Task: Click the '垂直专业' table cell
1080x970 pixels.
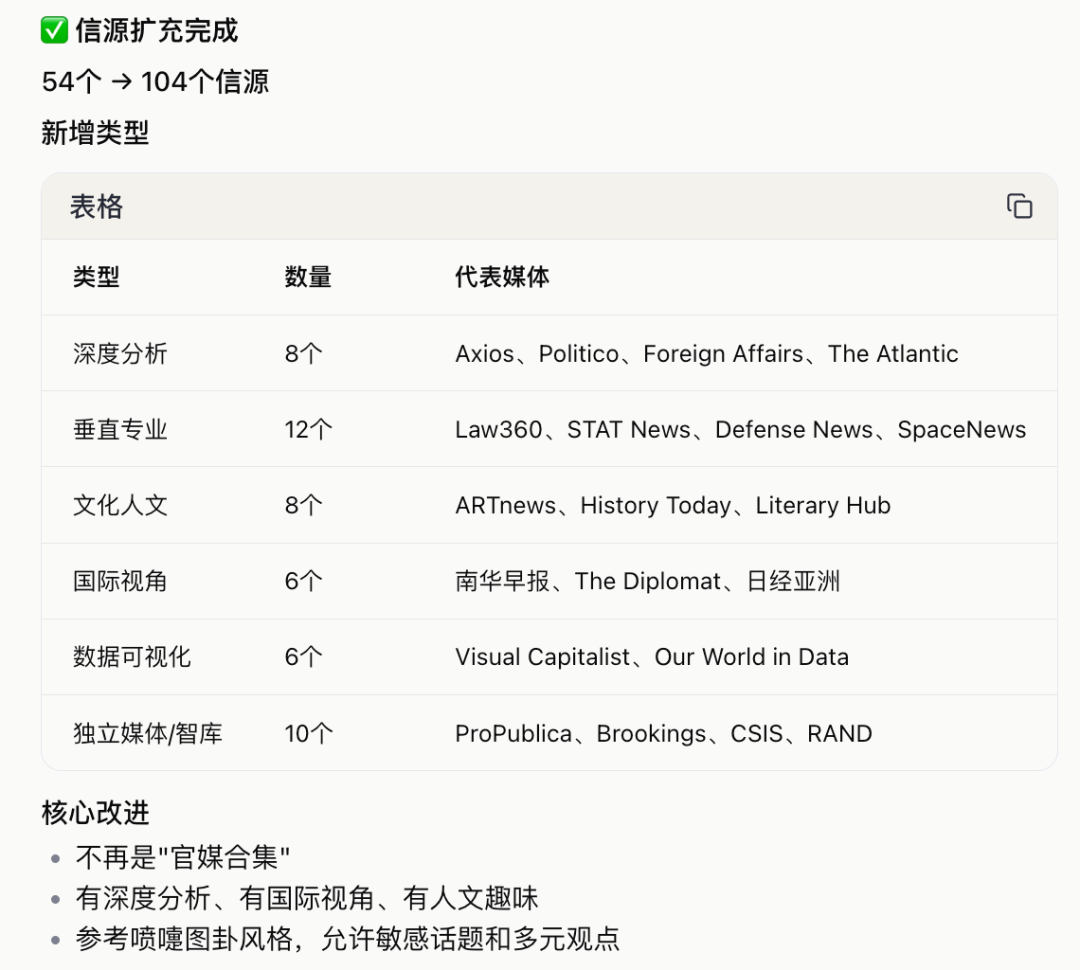Action: point(120,429)
